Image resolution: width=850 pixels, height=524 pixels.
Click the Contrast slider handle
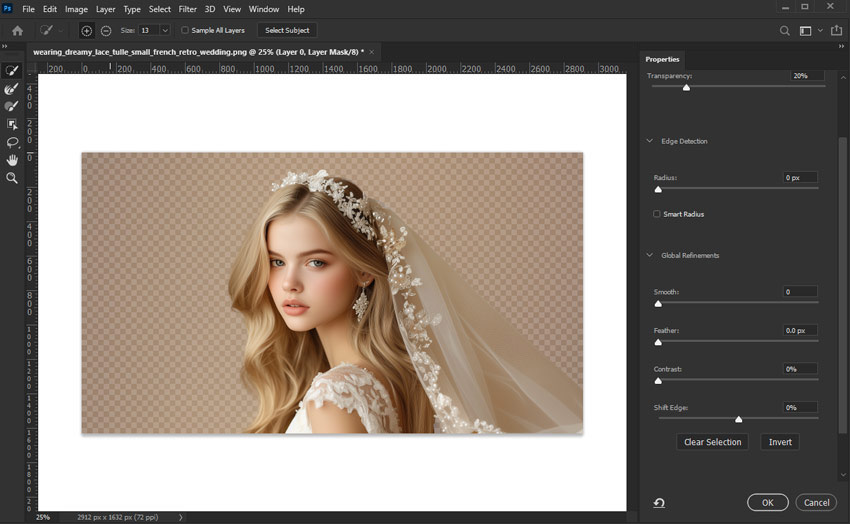pos(658,380)
